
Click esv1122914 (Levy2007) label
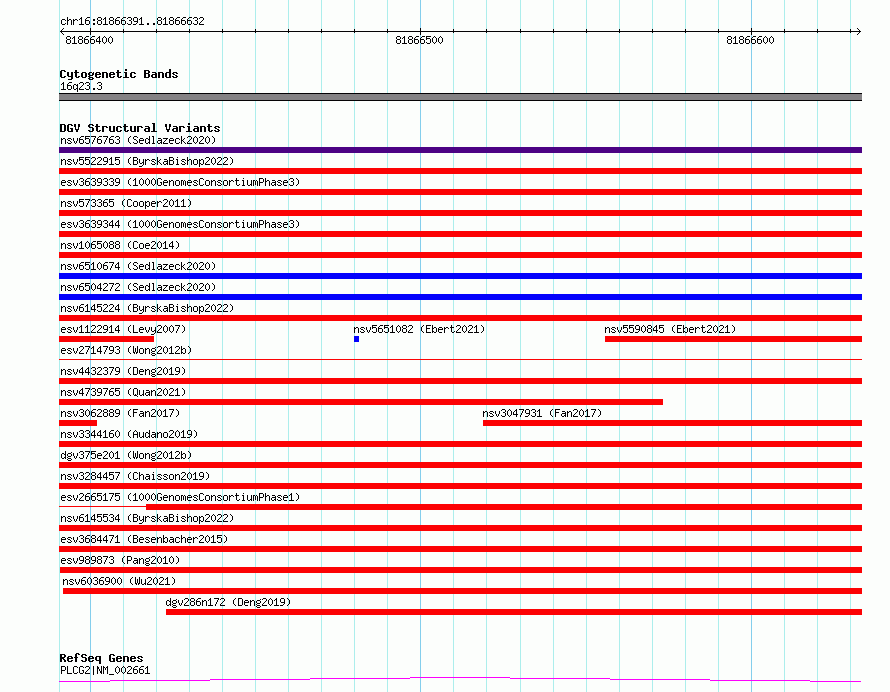(x=123, y=329)
